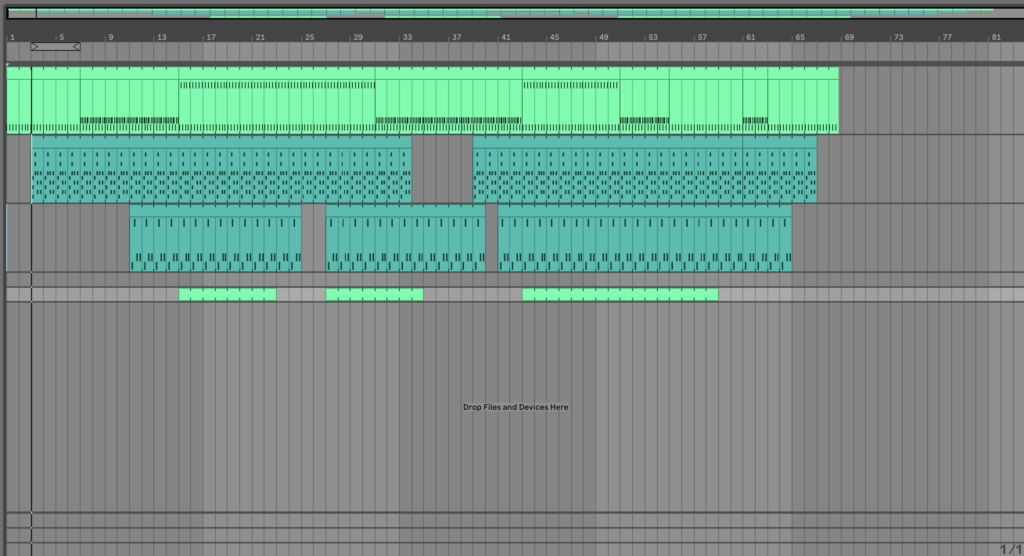Click bar 65 marker in the ruler
1024x556 pixels.
tap(799, 37)
